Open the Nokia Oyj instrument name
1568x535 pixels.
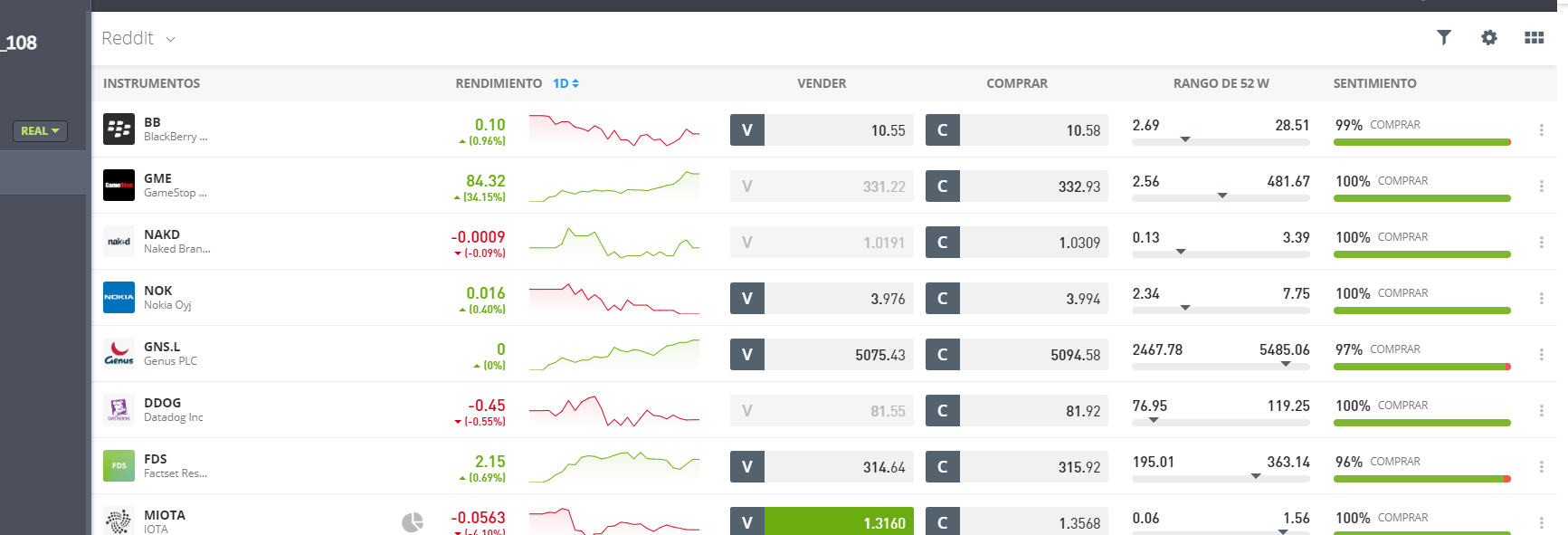pyautogui.click(x=167, y=305)
